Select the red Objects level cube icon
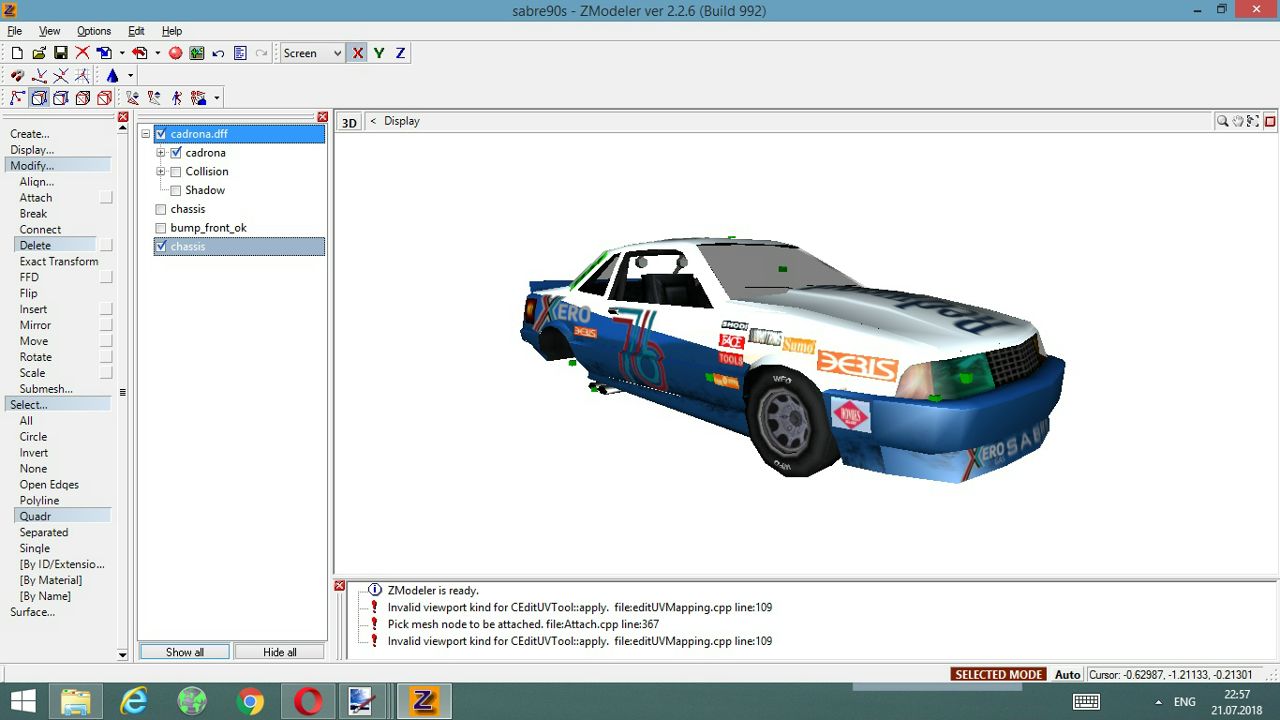Screen dimensions: 1280x720 click(x=104, y=98)
